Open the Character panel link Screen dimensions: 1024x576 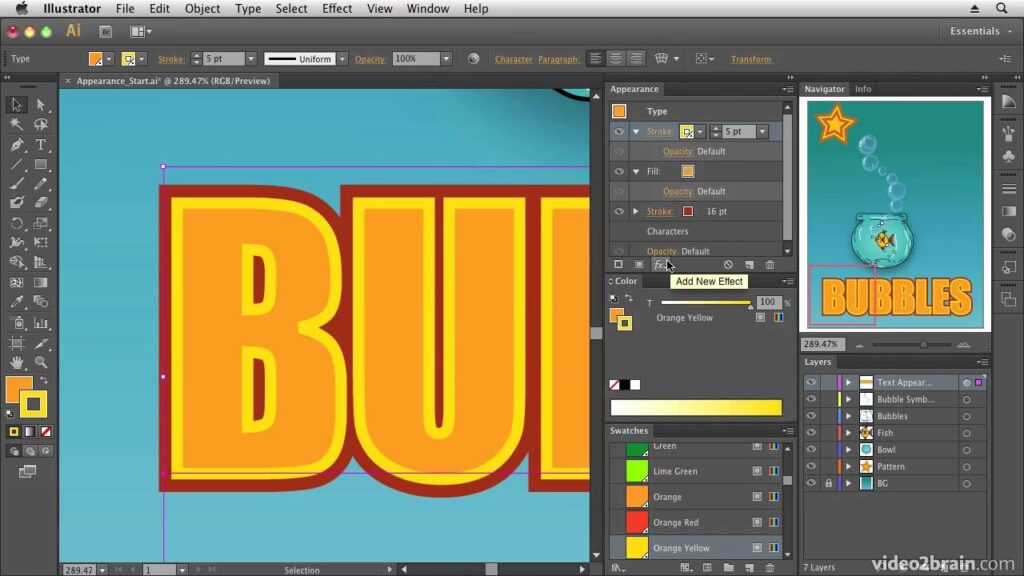pyautogui.click(x=513, y=59)
